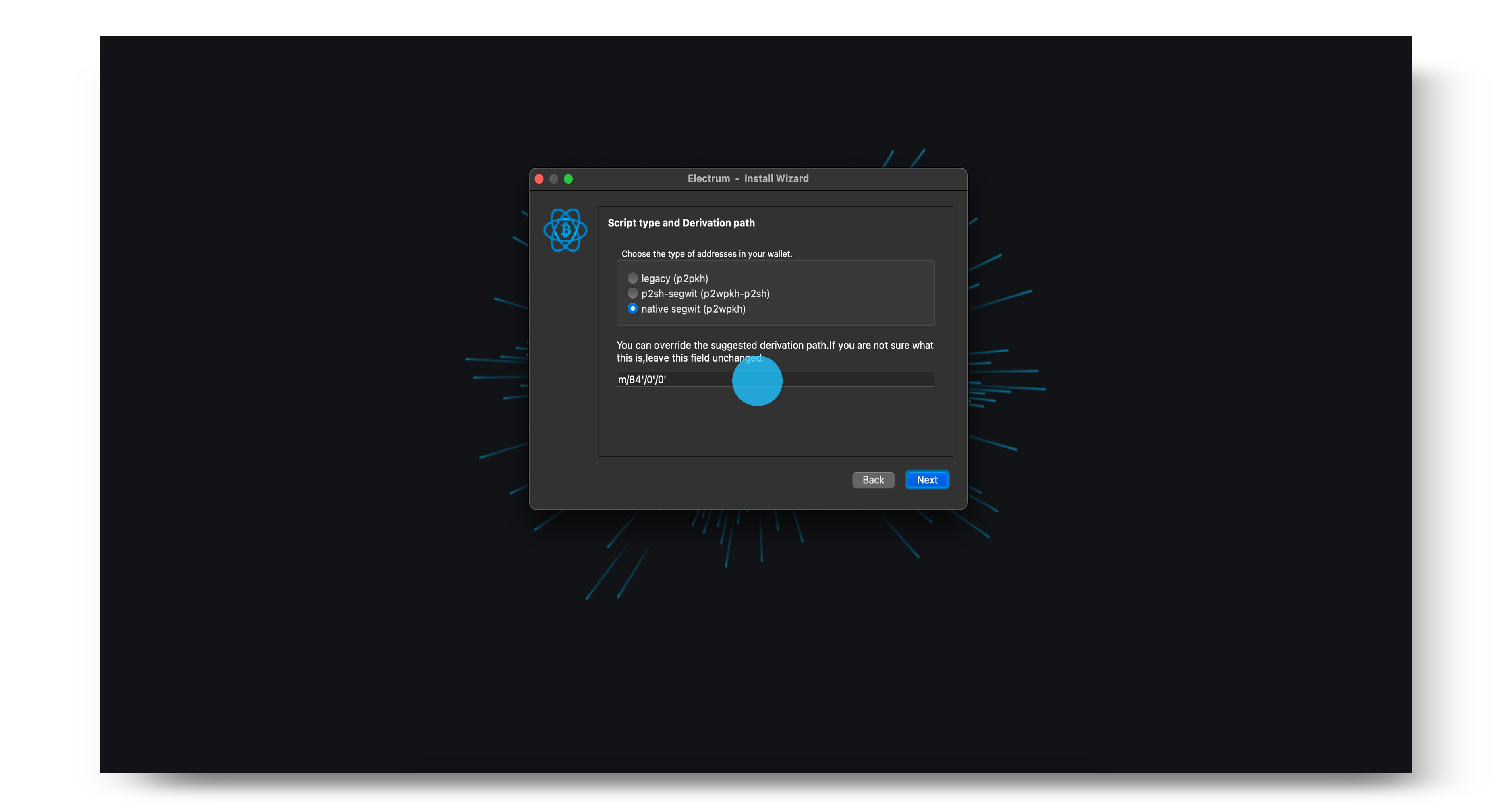Click the derivation path input field
This screenshot has width=1508, height=812.
click(x=775, y=379)
